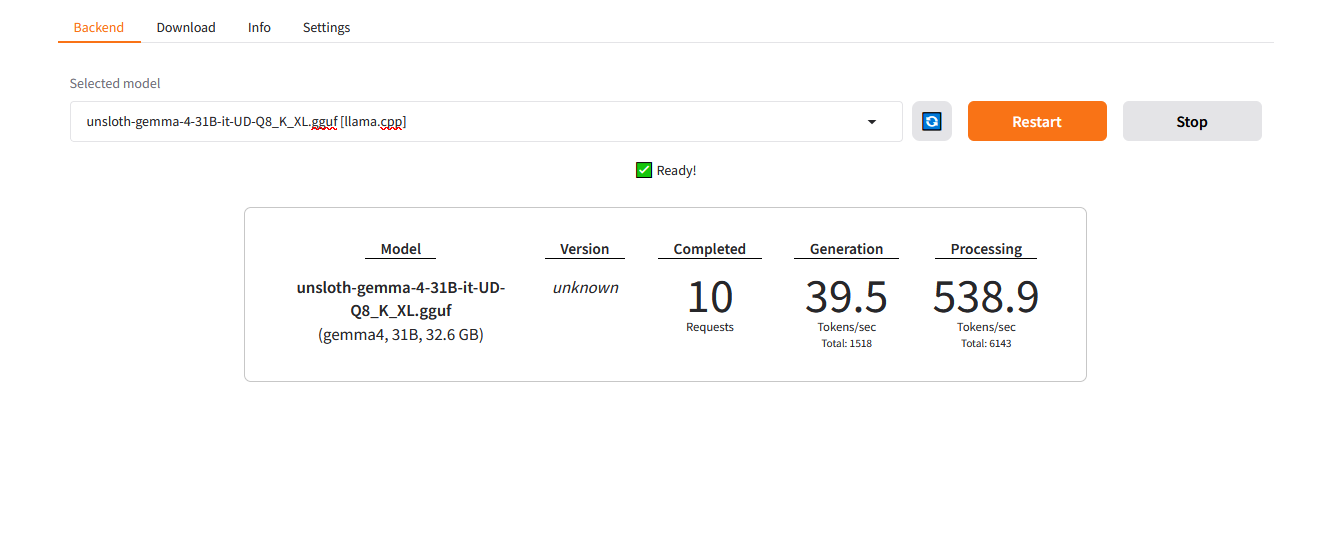Click the 39.5 generation speed value
The width and height of the screenshot is (1324, 535).
tap(846, 297)
